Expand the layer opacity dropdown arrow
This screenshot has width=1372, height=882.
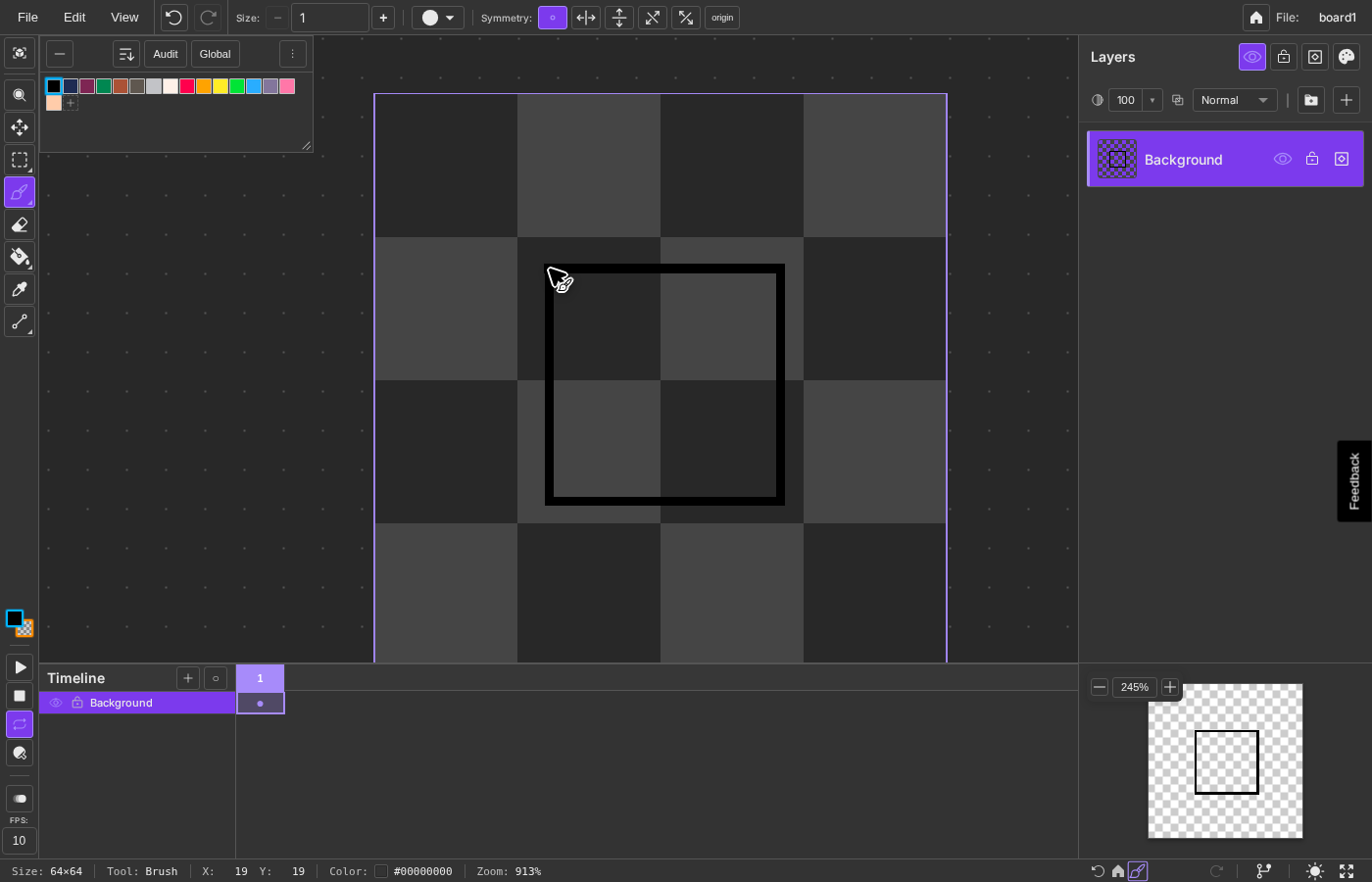point(1152,100)
